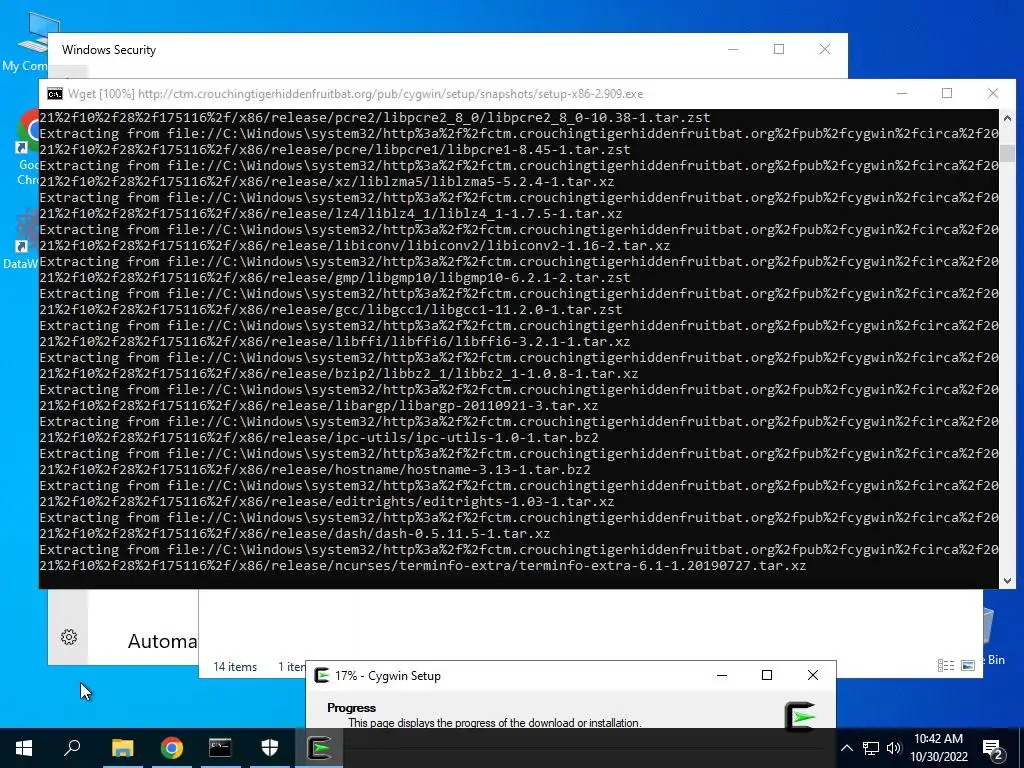Click the dash-0.5.11.5-1.tar.xz console line

(295, 534)
